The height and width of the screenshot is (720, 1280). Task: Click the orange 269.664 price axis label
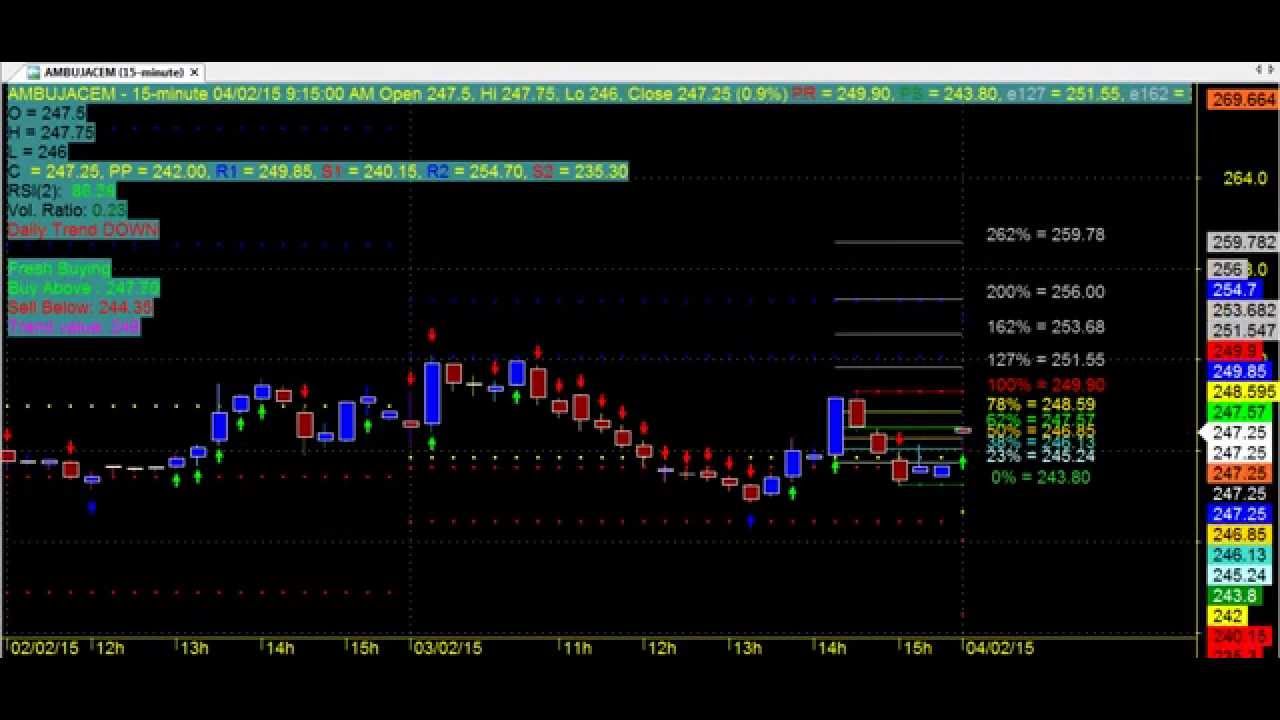[1243, 99]
